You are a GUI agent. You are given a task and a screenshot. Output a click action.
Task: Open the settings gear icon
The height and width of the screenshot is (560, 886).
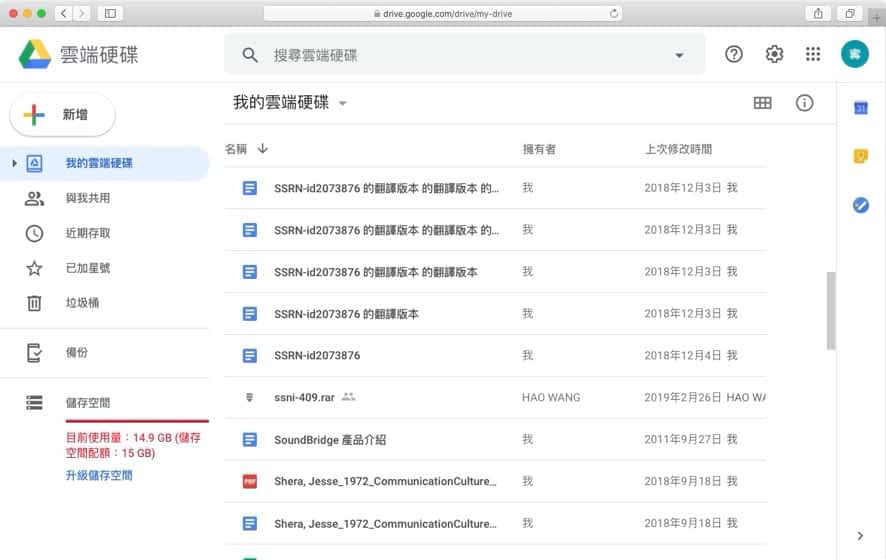[x=774, y=54]
